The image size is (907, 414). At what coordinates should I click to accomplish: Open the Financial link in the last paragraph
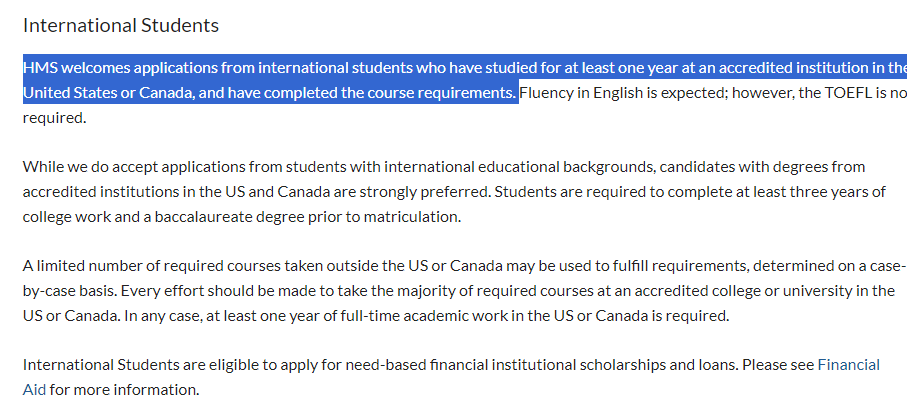click(x=848, y=365)
